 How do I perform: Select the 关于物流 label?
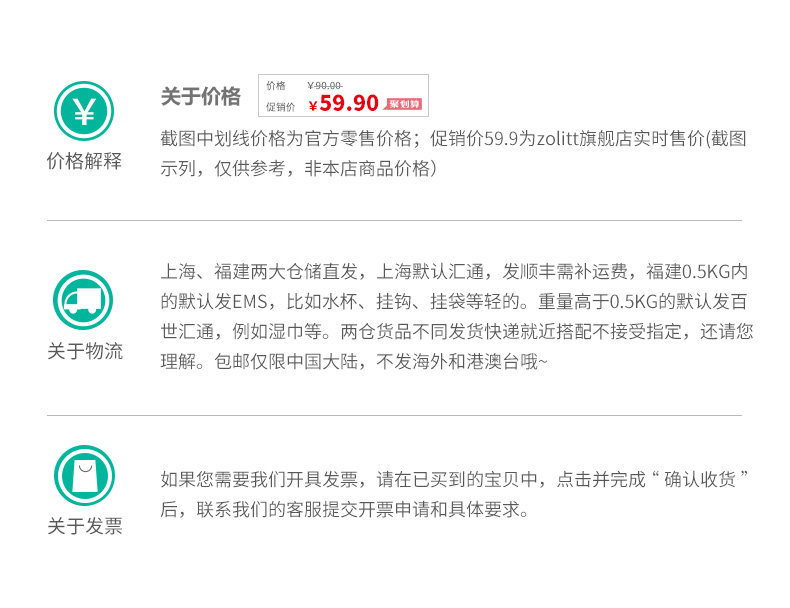point(84,351)
